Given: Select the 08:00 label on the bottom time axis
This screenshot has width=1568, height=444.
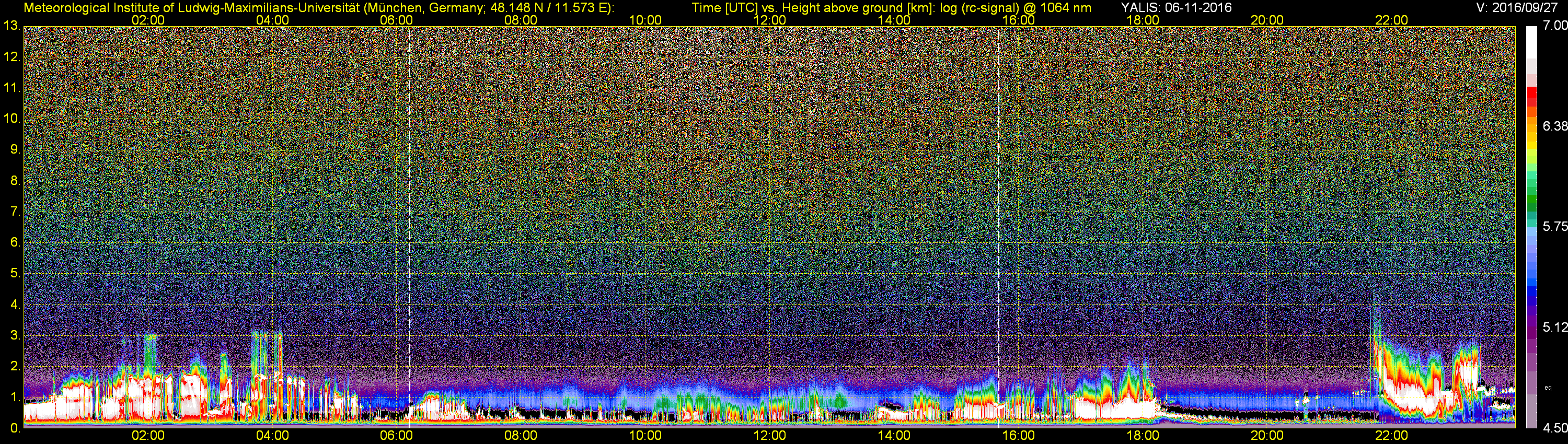Looking at the screenshot, I should [x=521, y=436].
